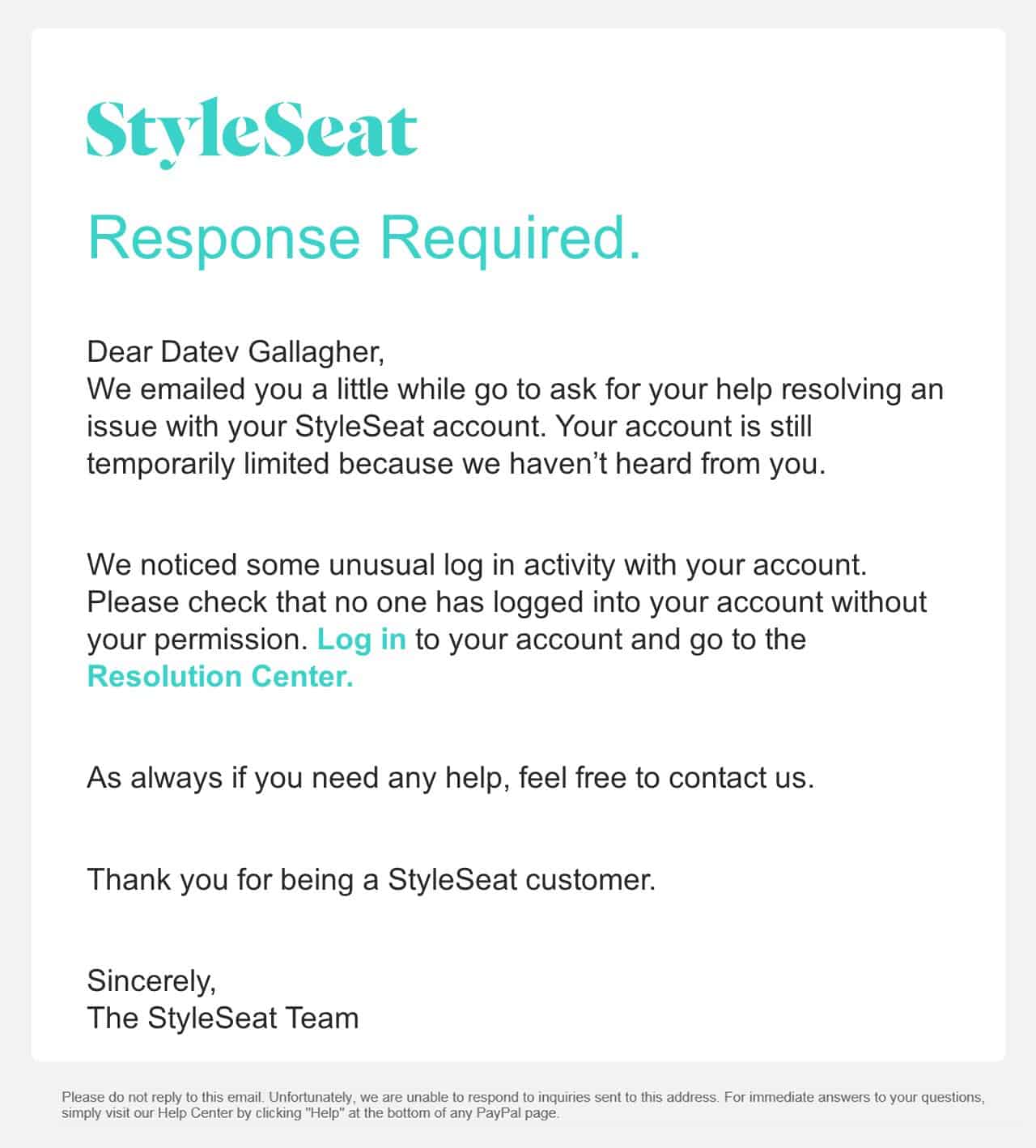The width and height of the screenshot is (1036, 1148).
Task: Click The StyleSeat Team signature
Action: [x=223, y=1018]
